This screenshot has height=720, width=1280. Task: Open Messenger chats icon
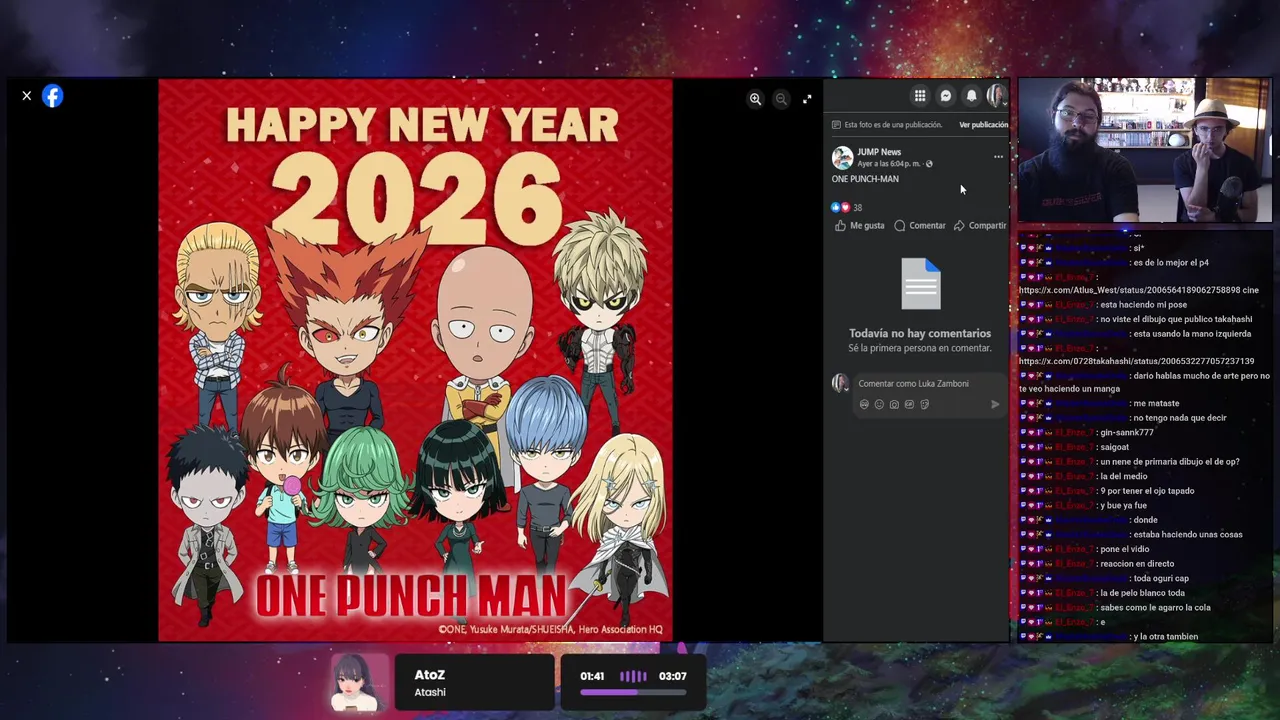tap(946, 96)
